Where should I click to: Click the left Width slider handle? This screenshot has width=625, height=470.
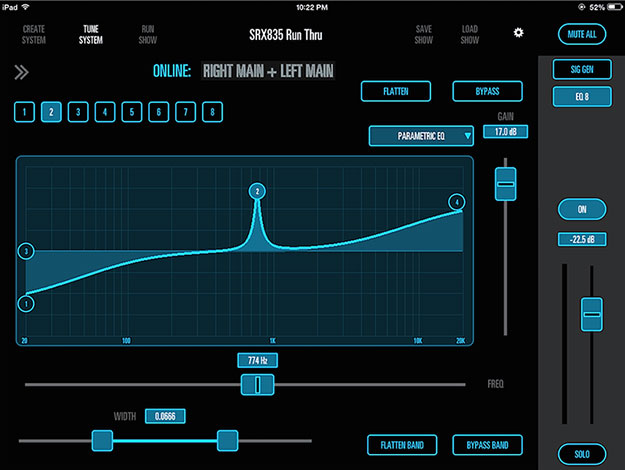102,441
